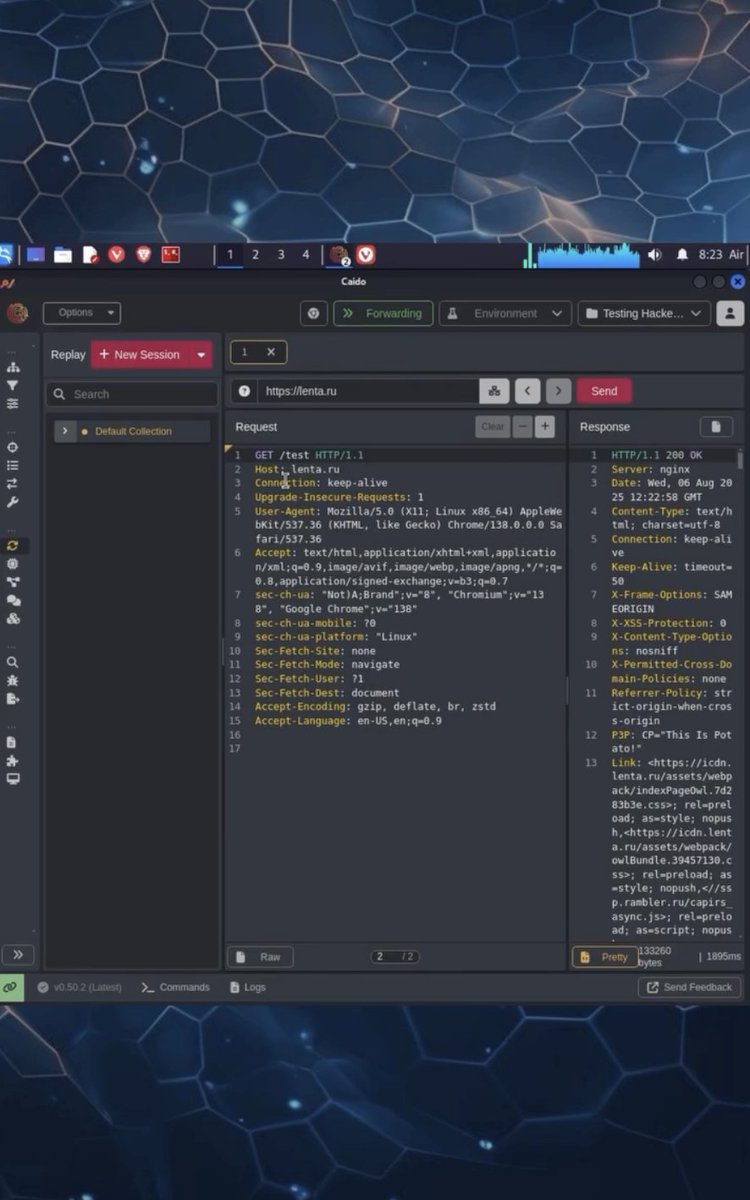Go to previous request with back arrow
750x1200 pixels.
[527, 391]
